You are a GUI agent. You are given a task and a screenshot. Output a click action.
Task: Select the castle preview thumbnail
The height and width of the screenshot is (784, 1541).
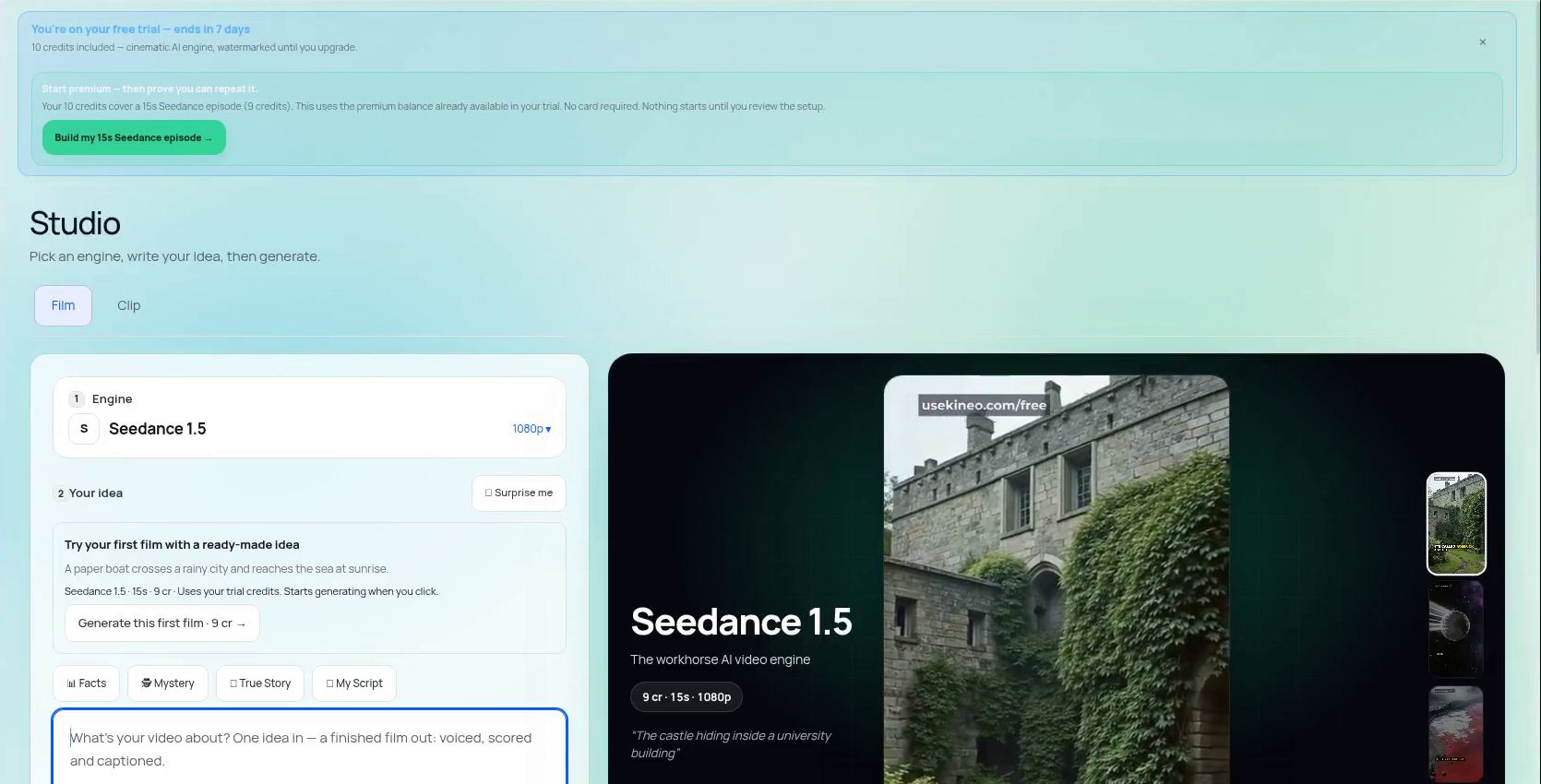tap(1456, 523)
